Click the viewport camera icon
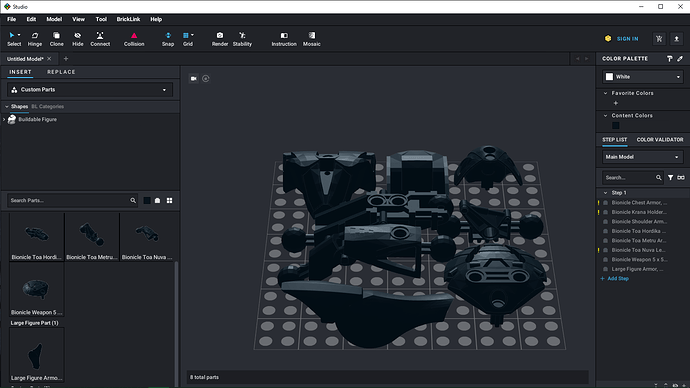Screen dimensions: 690x388 [194, 78]
